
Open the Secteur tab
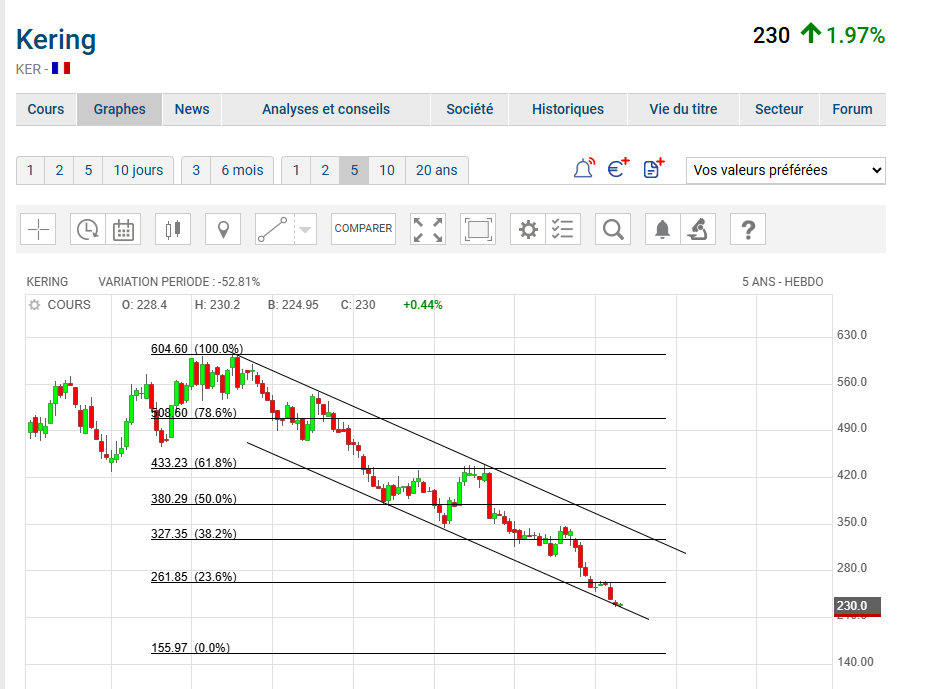click(x=779, y=109)
